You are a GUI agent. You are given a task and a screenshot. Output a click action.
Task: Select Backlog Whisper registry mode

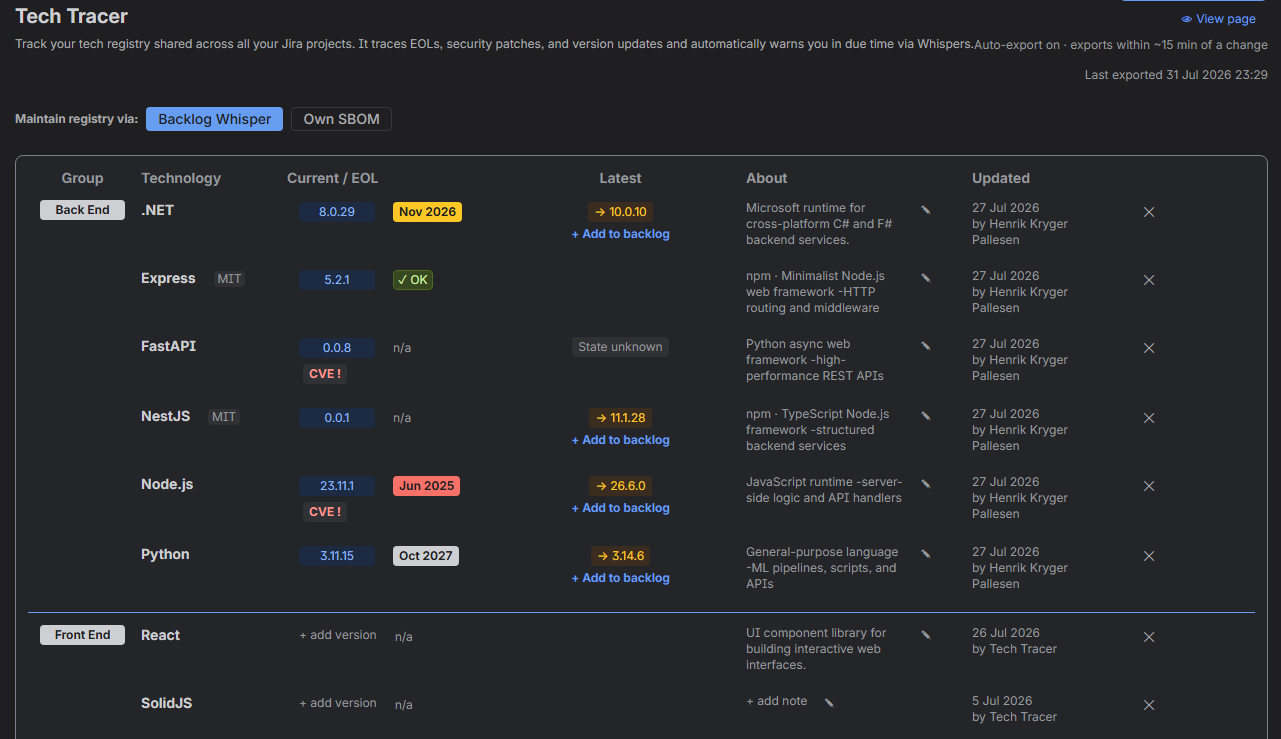pyautogui.click(x=214, y=119)
